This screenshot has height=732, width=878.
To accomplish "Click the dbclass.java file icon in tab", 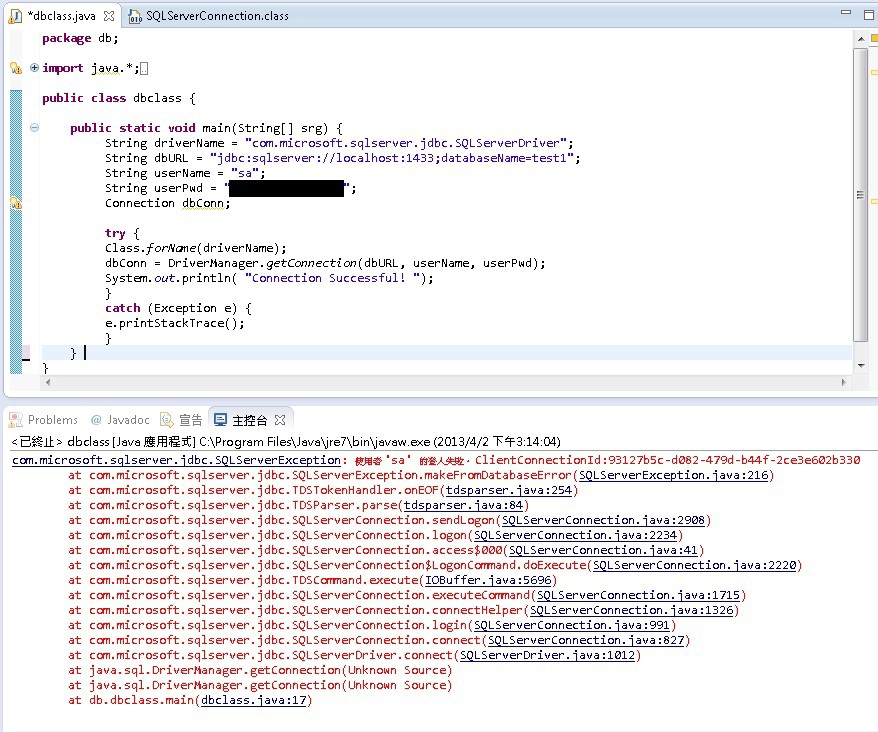I will (x=16, y=16).
